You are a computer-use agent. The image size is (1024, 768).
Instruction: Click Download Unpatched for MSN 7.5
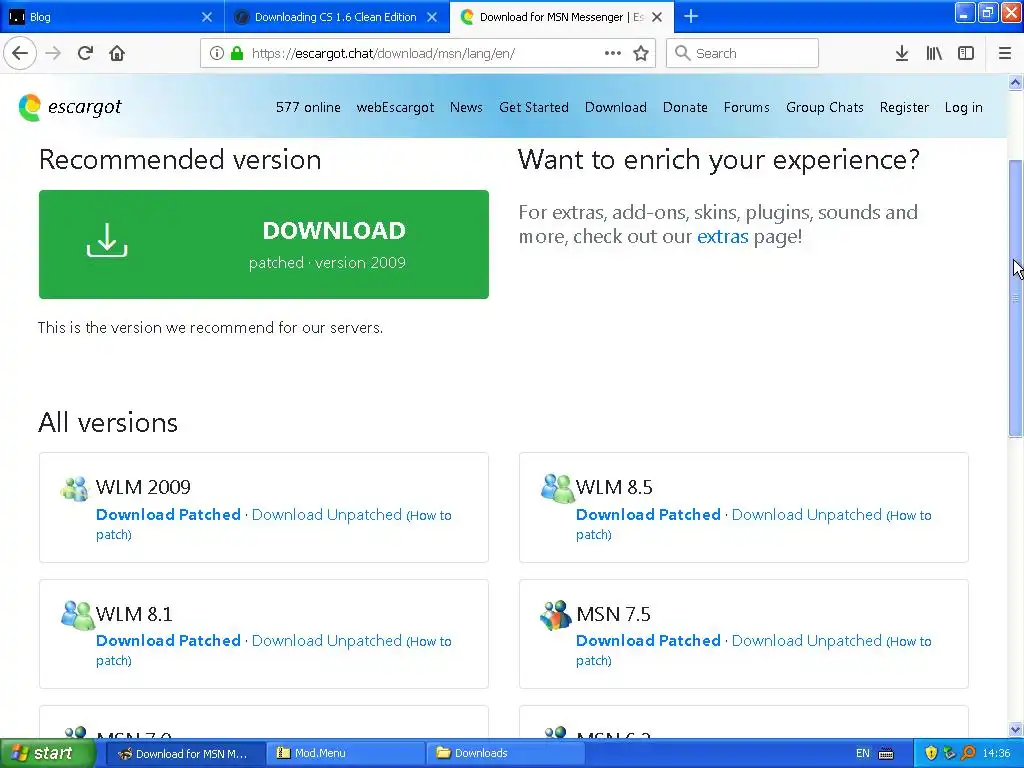(807, 641)
